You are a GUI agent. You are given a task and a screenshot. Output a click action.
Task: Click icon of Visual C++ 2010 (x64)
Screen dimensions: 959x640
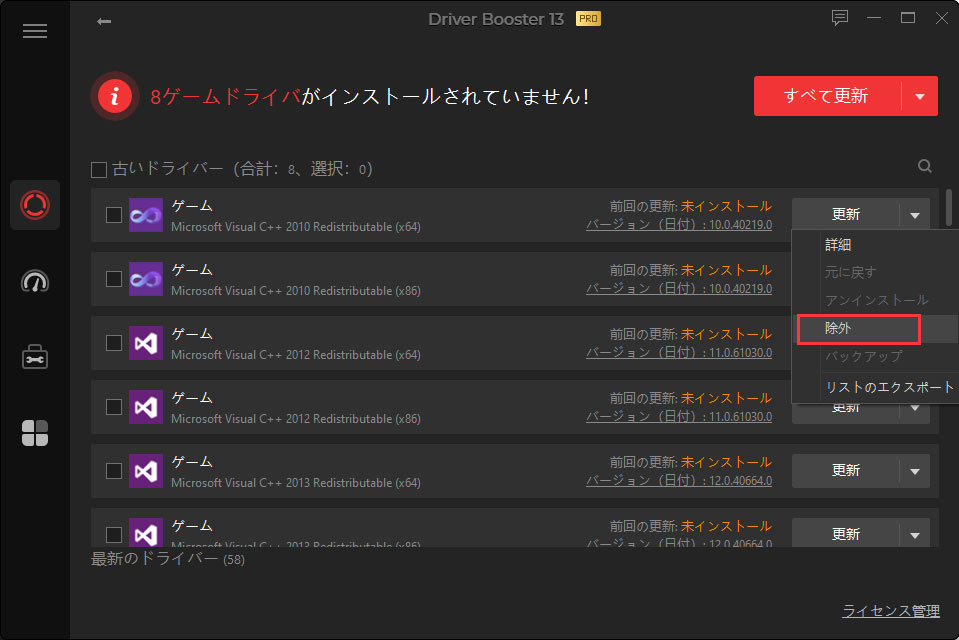point(146,215)
